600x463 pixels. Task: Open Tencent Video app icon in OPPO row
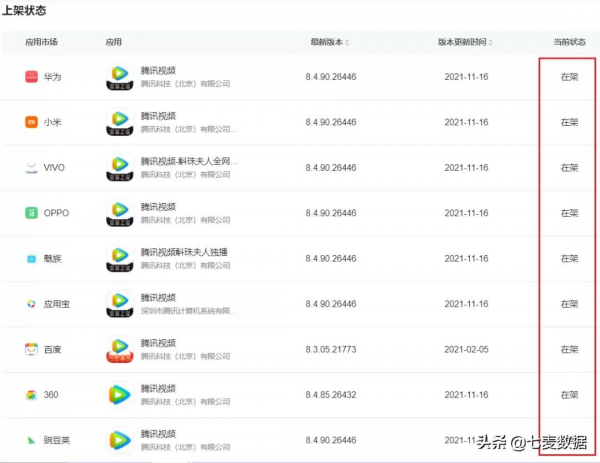120,213
